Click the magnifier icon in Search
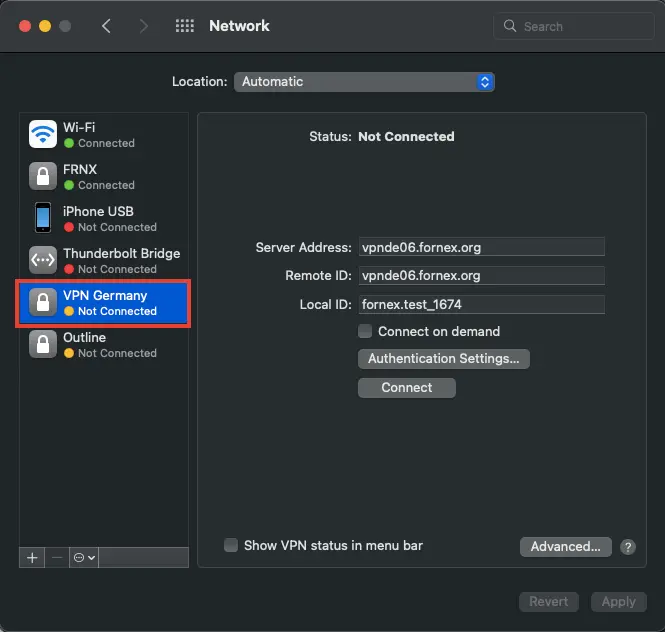This screenshot has height=632, width=665. 510,26
